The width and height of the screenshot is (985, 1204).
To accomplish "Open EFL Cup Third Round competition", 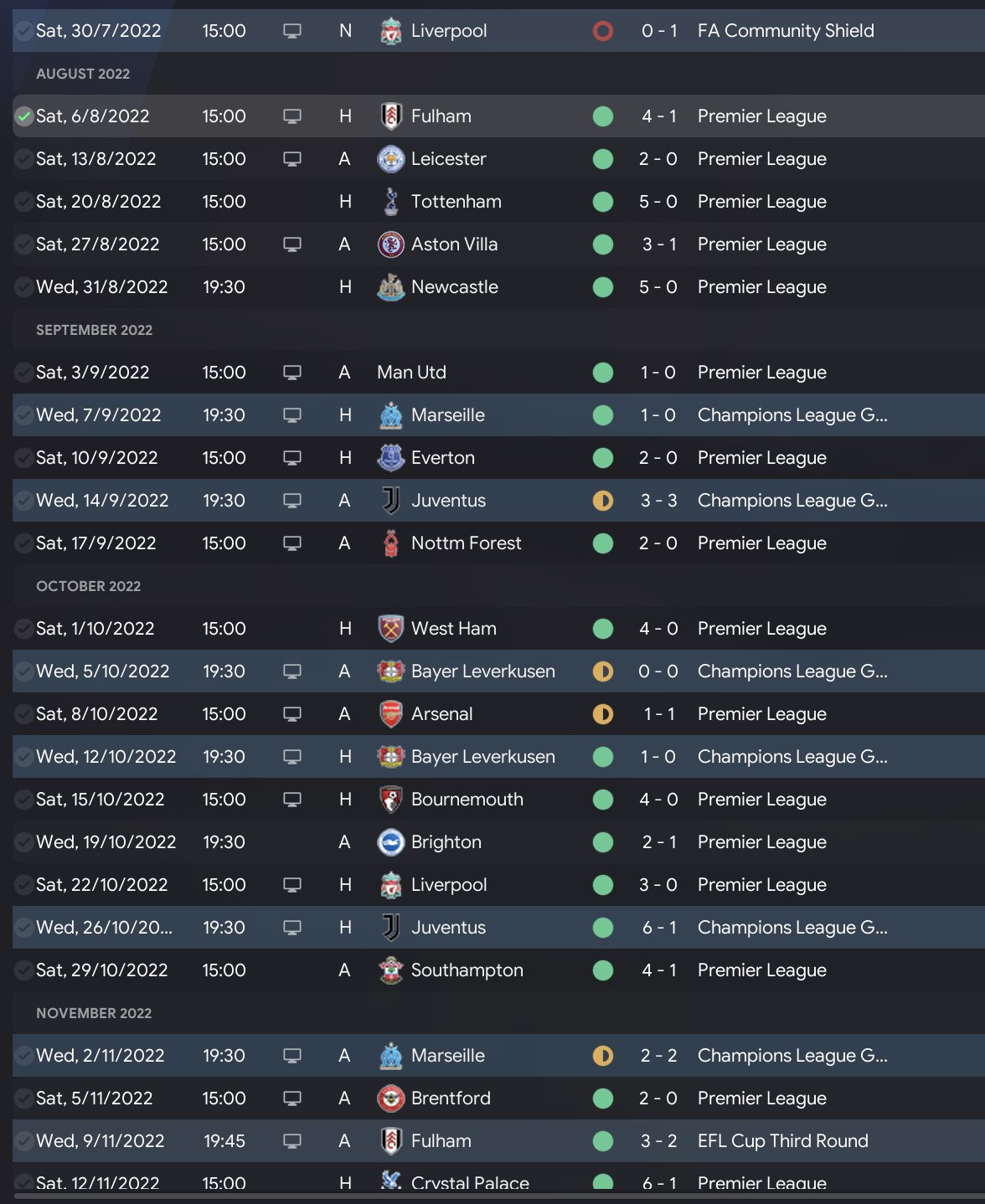I will pos(782,1141).
